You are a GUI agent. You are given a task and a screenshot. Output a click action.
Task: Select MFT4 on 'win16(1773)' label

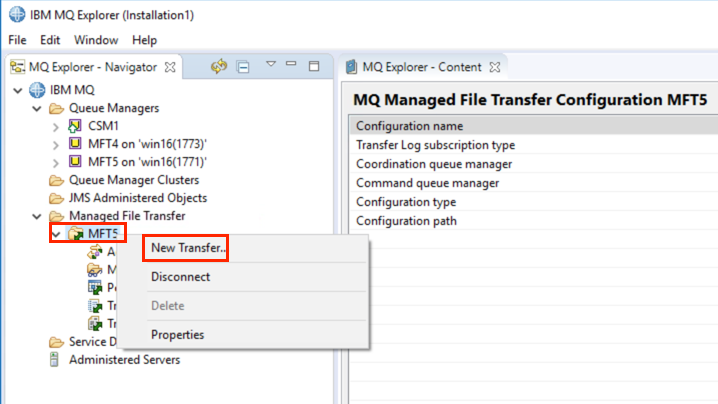[x=147, y=144]
